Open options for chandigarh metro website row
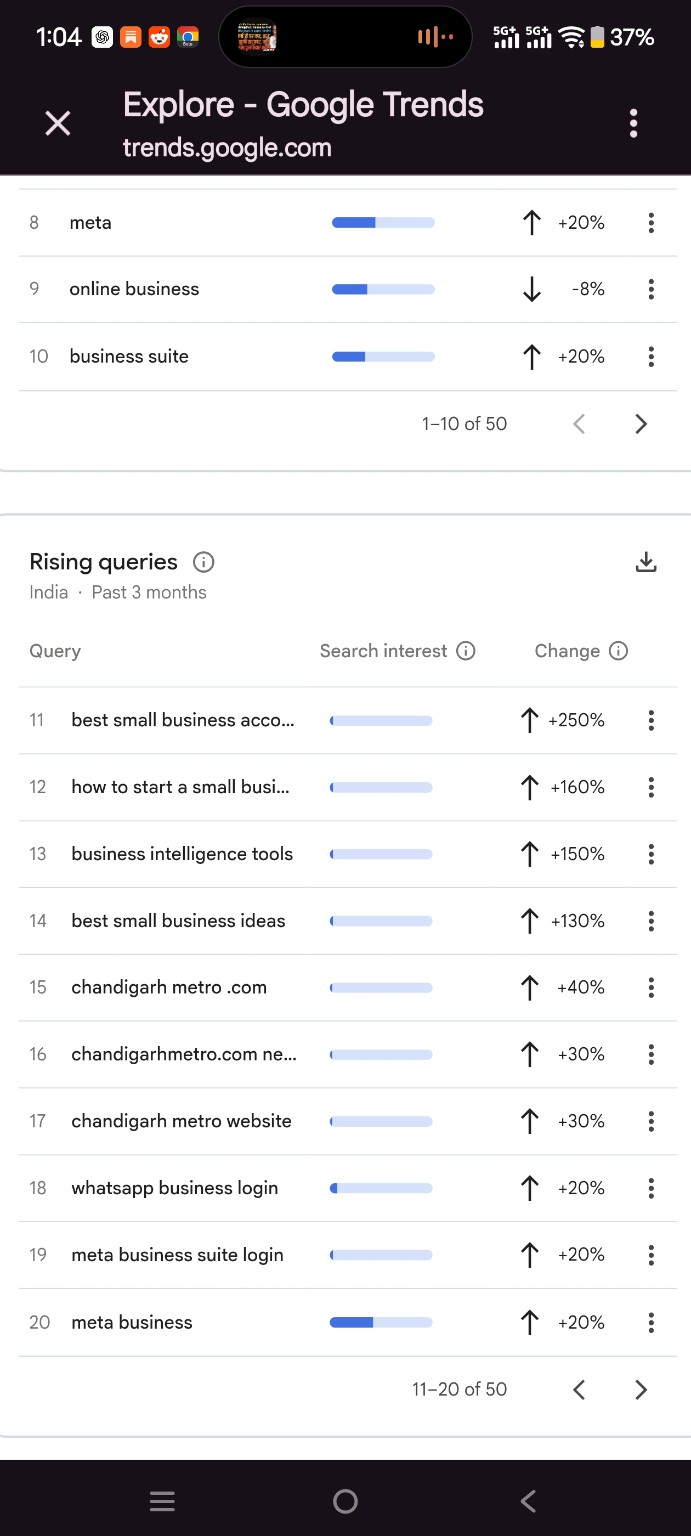The width and height of the screenshot is (691, 1536). tap(651, 1121)
